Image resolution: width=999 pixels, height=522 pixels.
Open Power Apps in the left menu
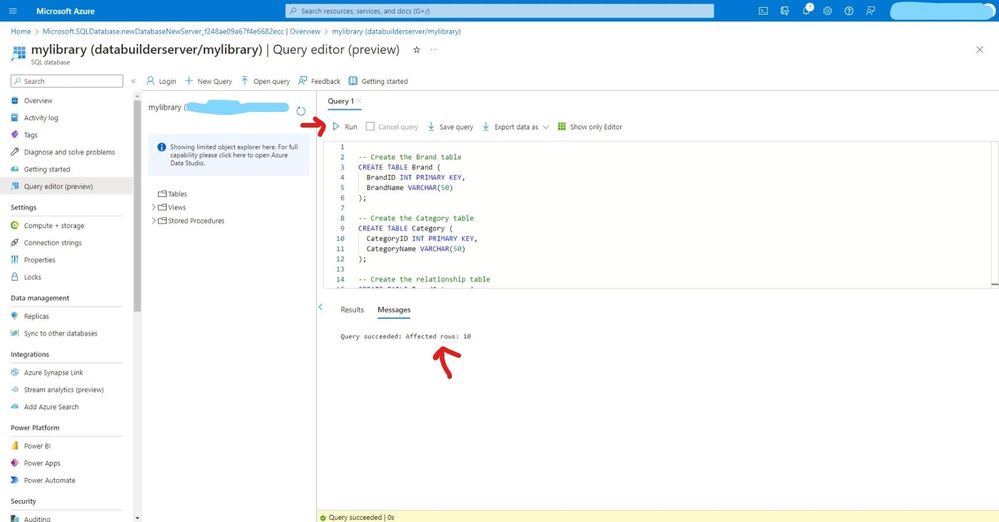click(x=42, y=463)
